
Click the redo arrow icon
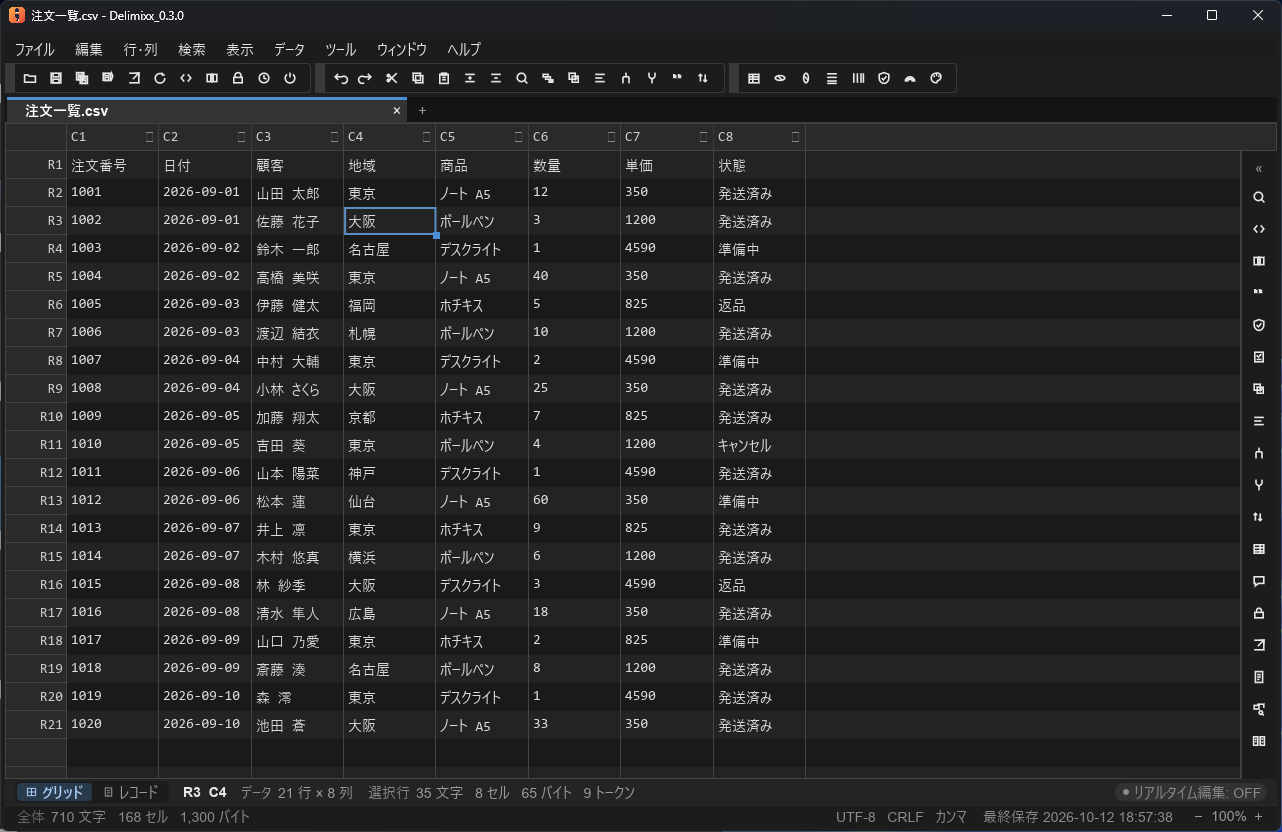click(366, 78)
